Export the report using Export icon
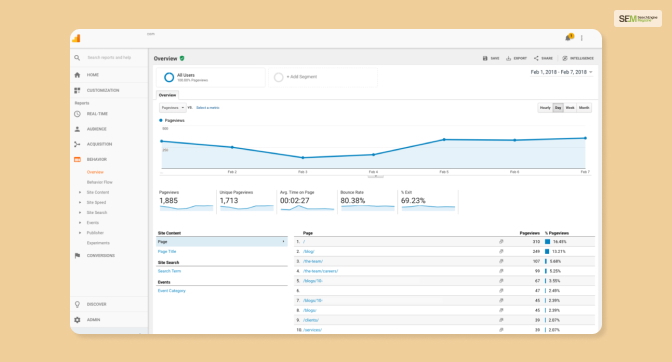The height and width of the screenshot is (362, 672). pos(508,58)
